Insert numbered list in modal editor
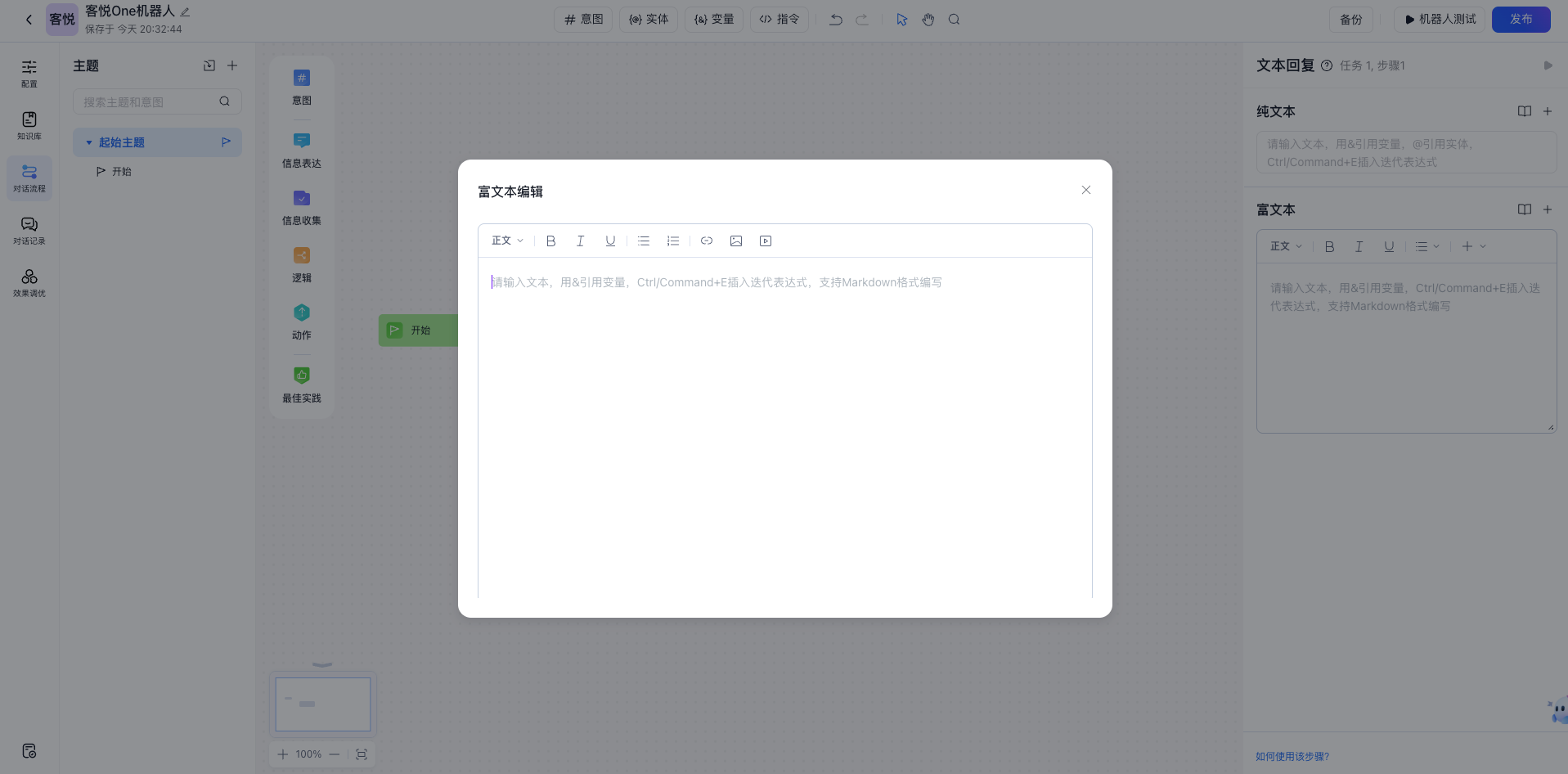Viewport: 1568px width, 774px height. coord(673,241)
